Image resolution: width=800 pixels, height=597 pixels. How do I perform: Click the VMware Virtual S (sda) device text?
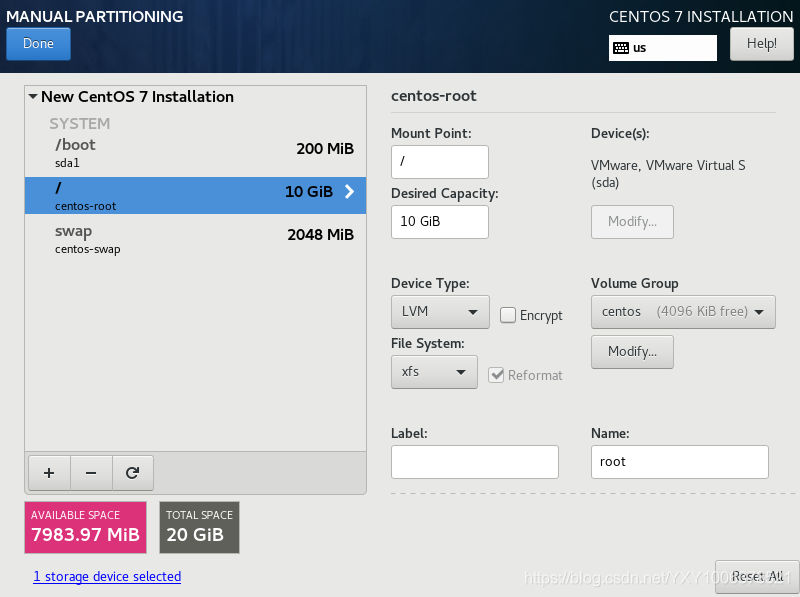668,173
